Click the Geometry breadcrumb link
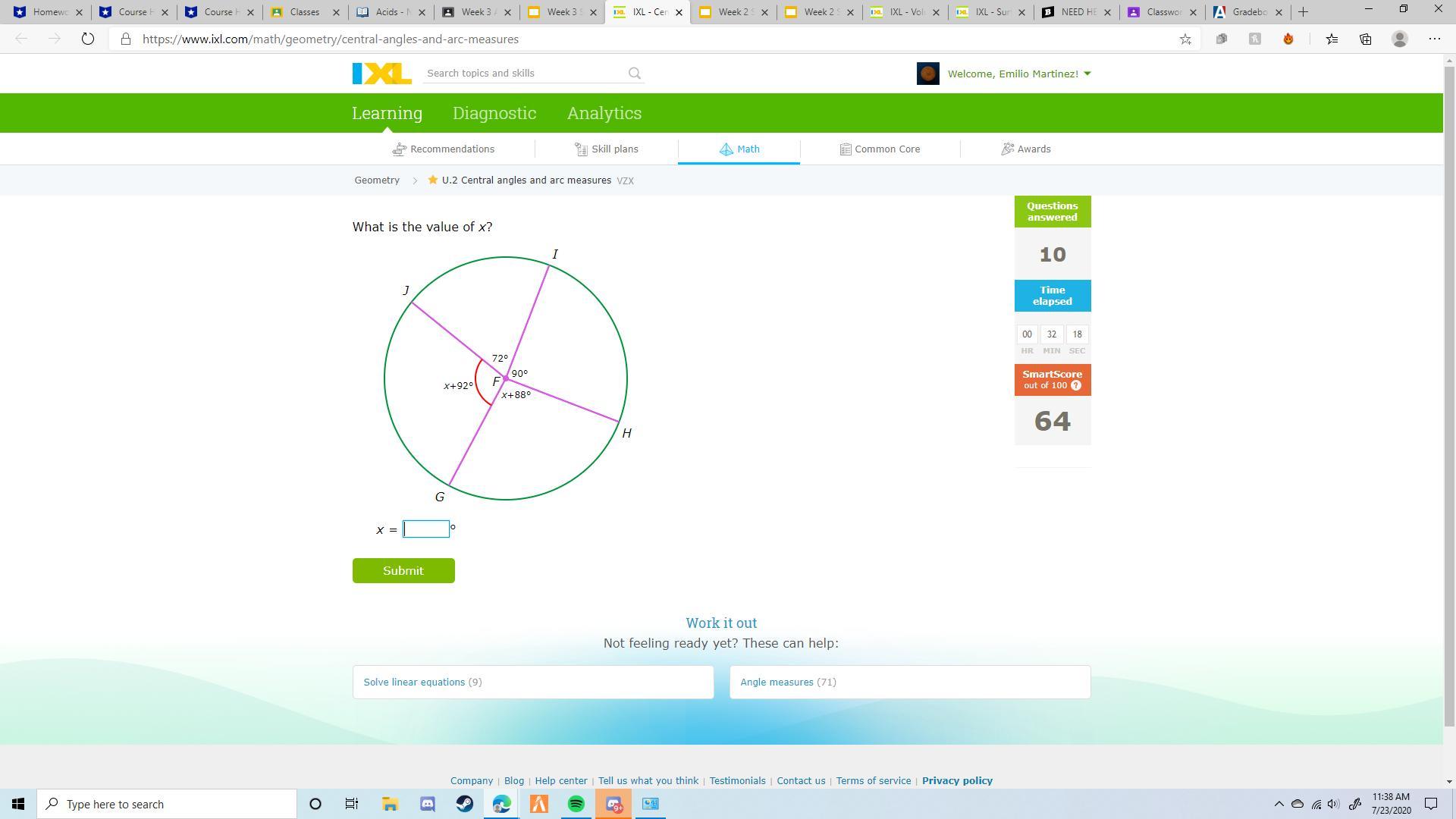The image size is (1456, 819). pos(377,180)
